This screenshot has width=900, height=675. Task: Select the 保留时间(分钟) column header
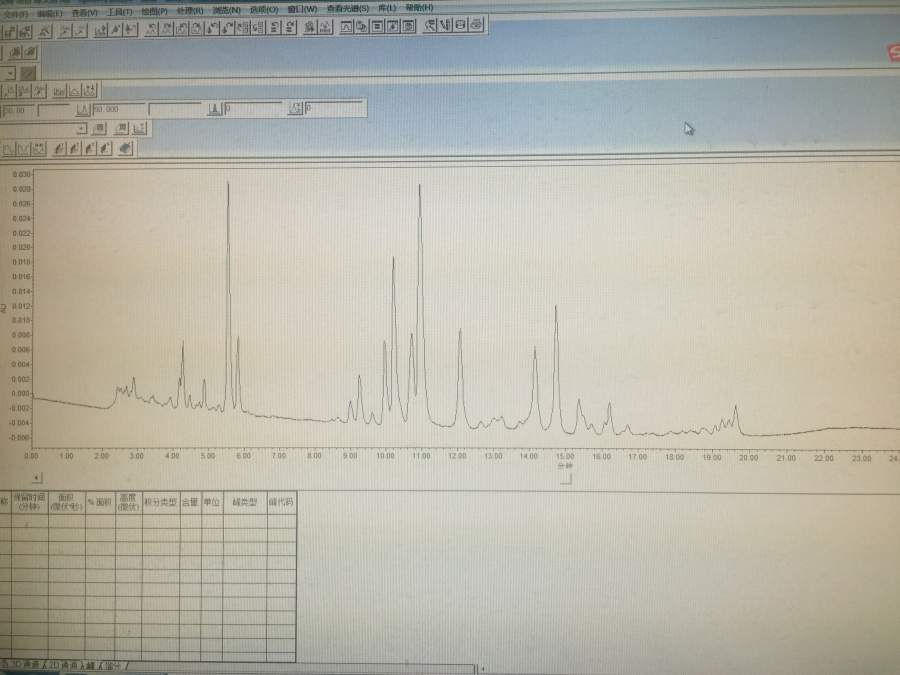point(30,502)
